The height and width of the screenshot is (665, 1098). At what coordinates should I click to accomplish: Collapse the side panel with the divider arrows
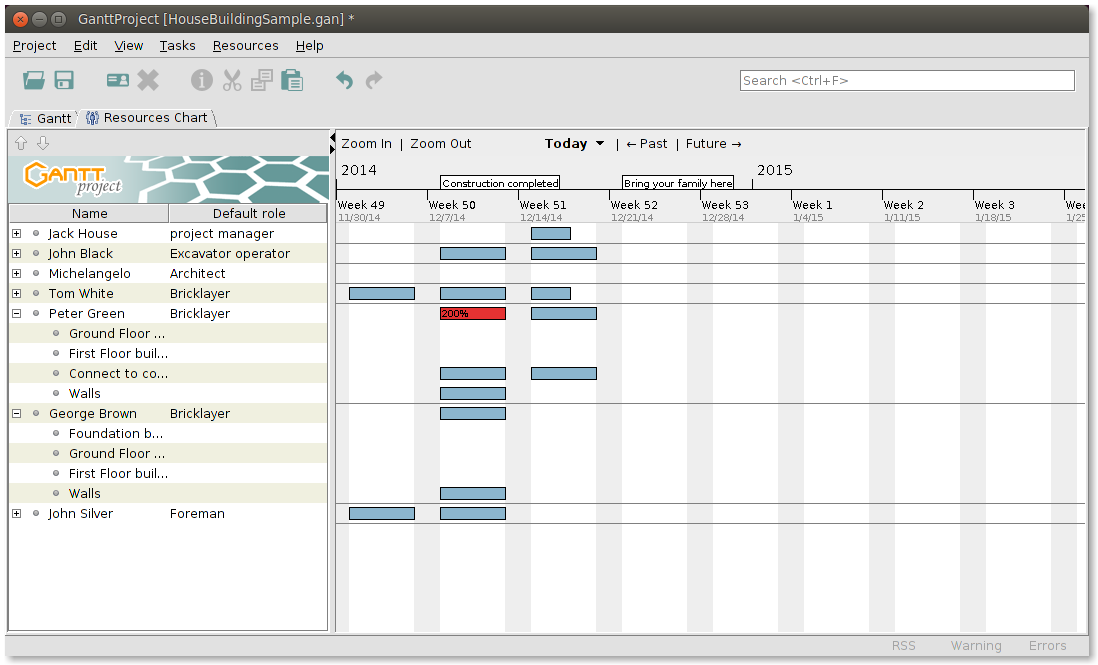(332, 144)
